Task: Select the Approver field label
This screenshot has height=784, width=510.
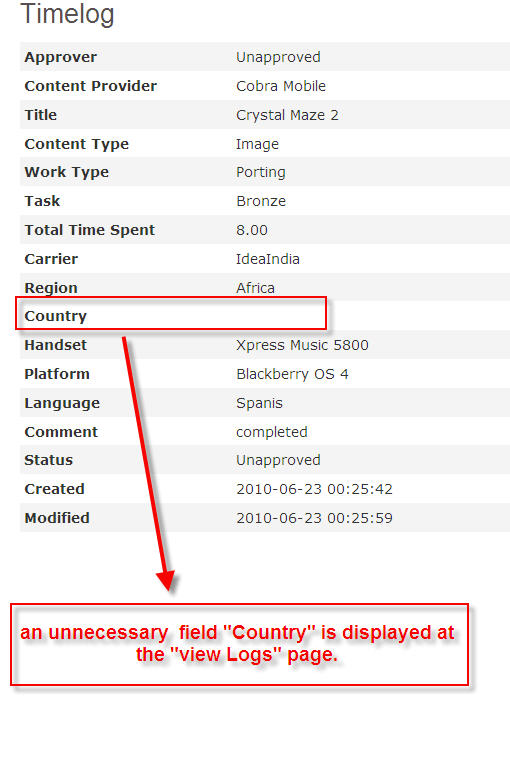Action: click(x=60, y=58)
